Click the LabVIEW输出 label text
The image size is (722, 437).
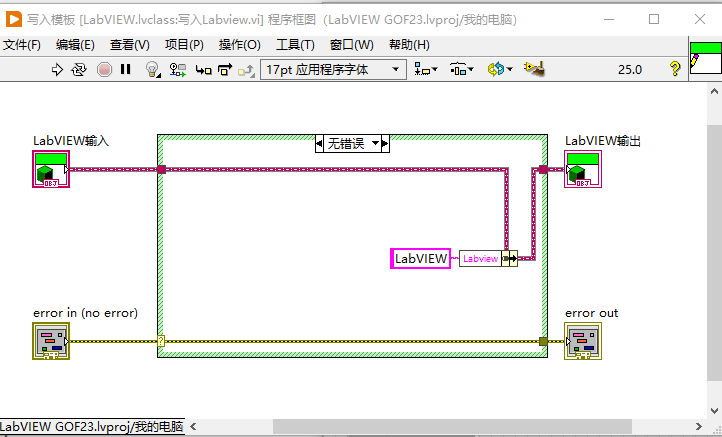603,141
